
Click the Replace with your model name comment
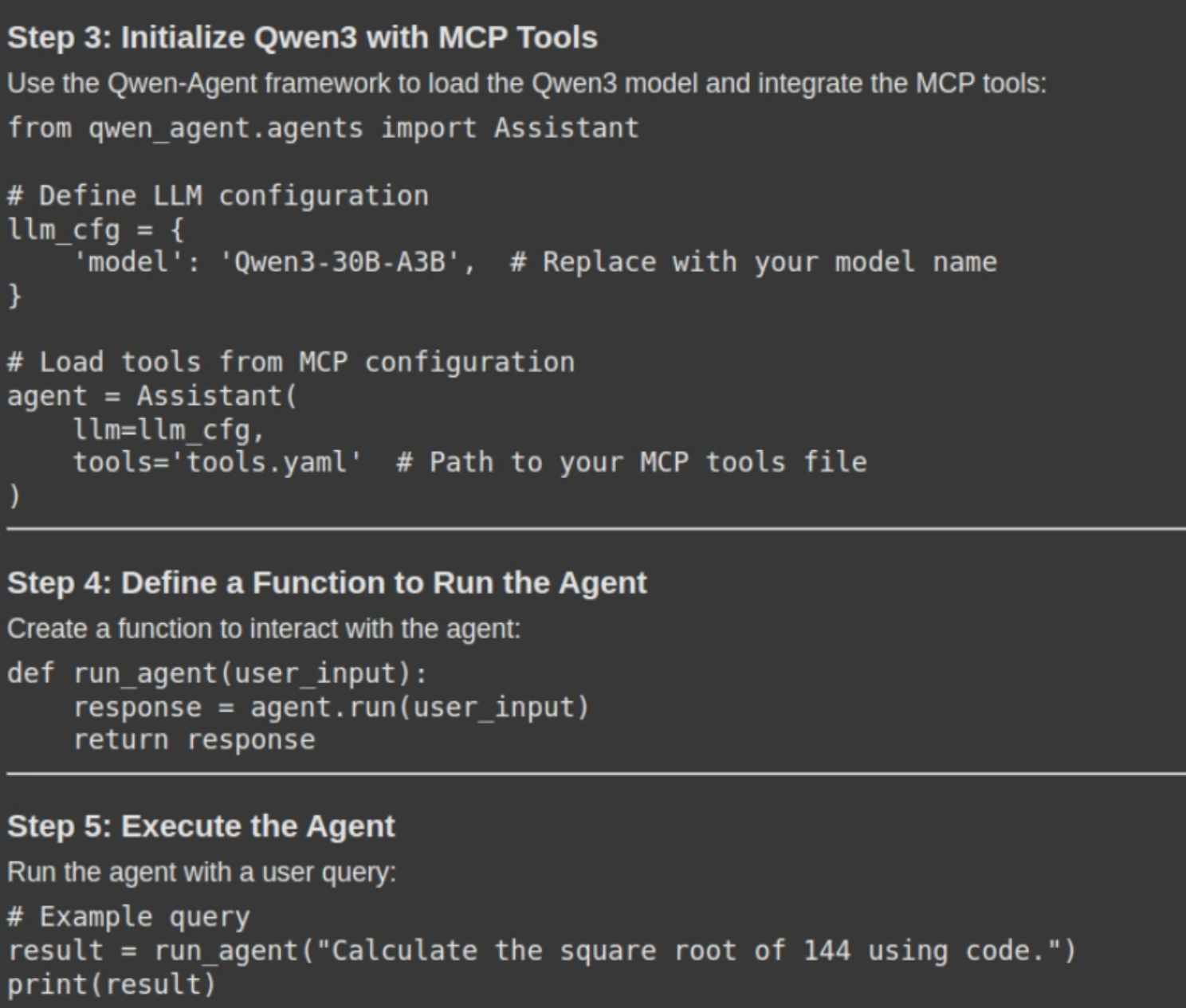click(753, 262)
